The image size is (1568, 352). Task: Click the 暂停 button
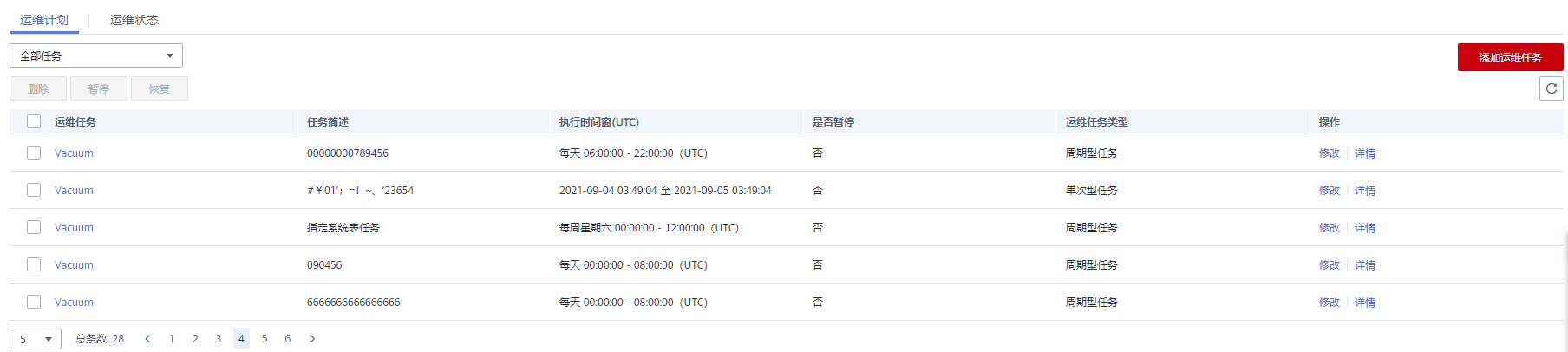coord(99,88)
